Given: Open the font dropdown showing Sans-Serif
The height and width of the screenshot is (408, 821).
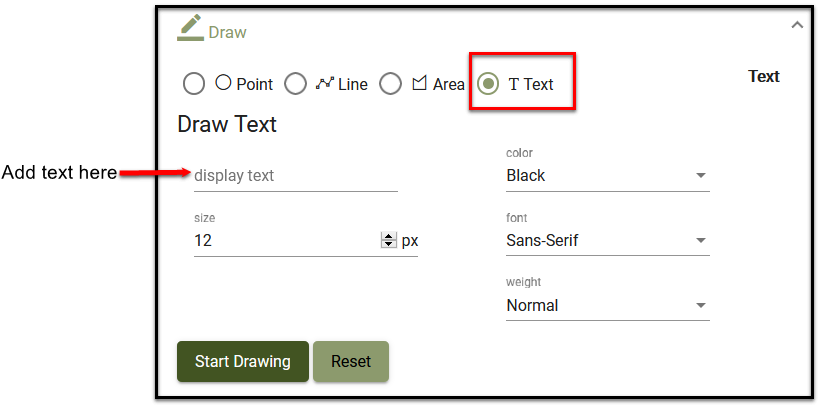Looking at the screenshot, I should click(607, 241).
